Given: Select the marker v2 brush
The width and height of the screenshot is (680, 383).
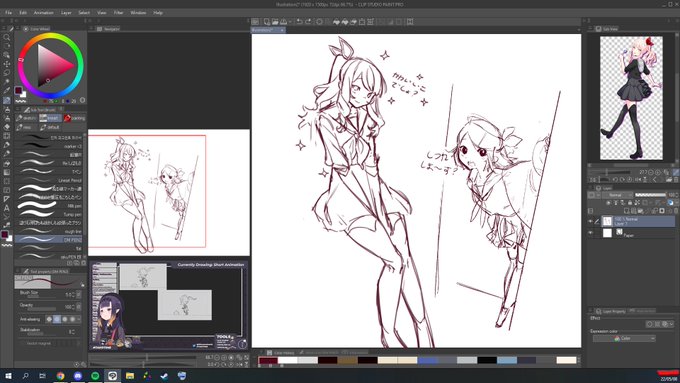Looking at the screenshot, I should pos(49,146).
